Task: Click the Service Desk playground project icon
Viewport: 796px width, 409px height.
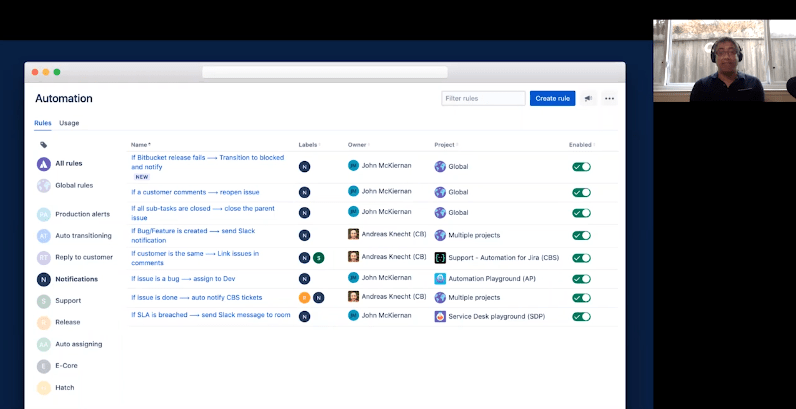Action: [440, 316]
